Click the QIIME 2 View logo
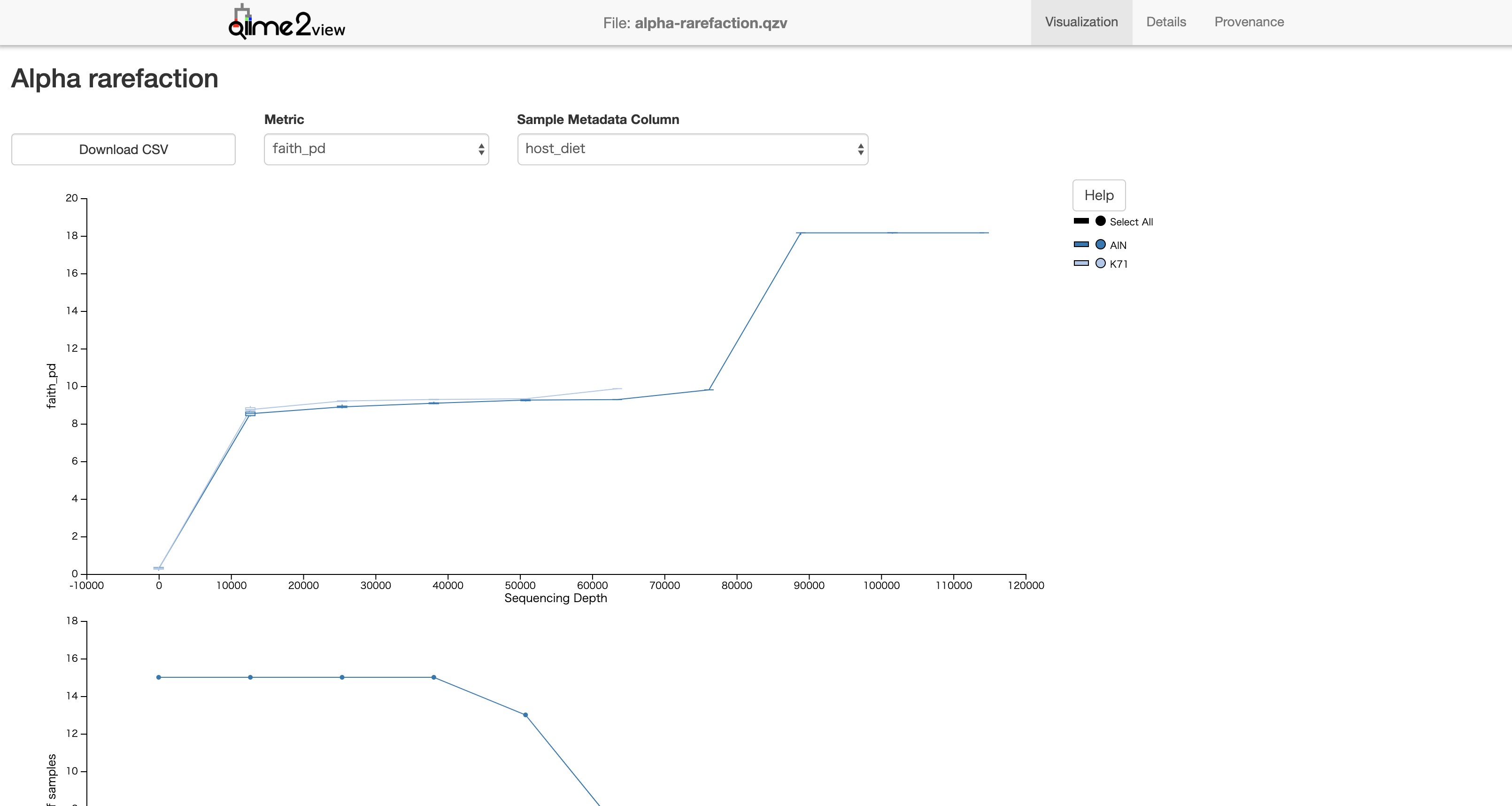 pyautogui.click(x=286, y=22)
